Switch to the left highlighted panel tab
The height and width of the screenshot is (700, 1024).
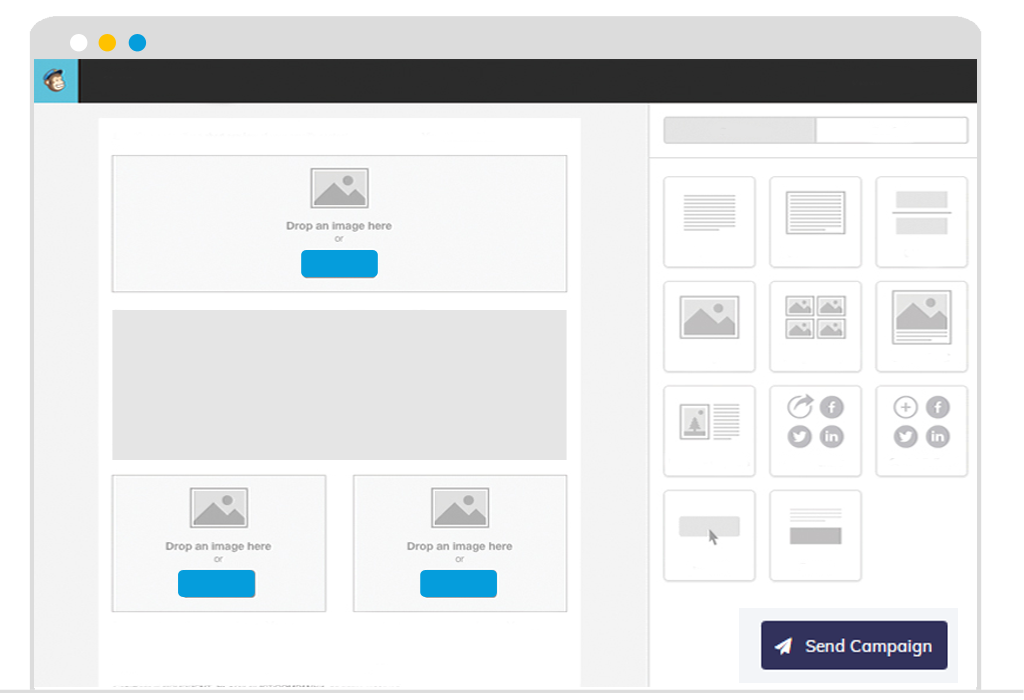pos(740,130)
